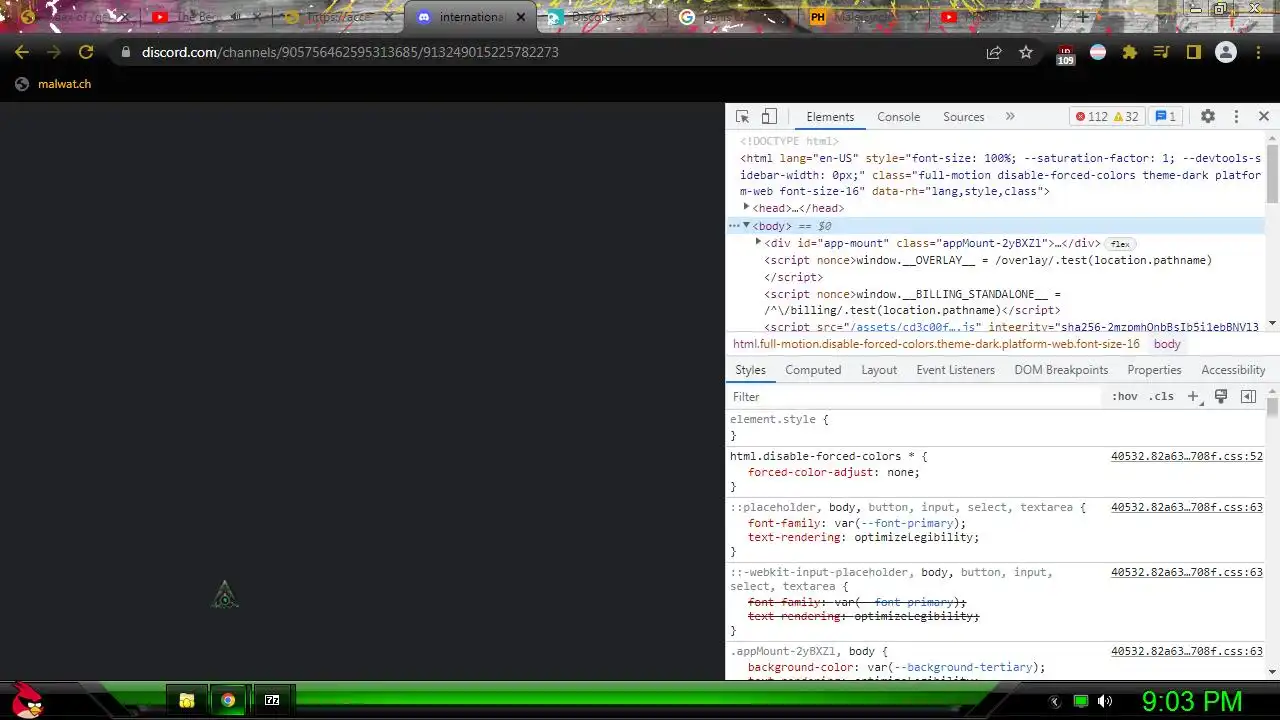Open the Extensions puzzle piece menu

click(x=1130, y=52)
